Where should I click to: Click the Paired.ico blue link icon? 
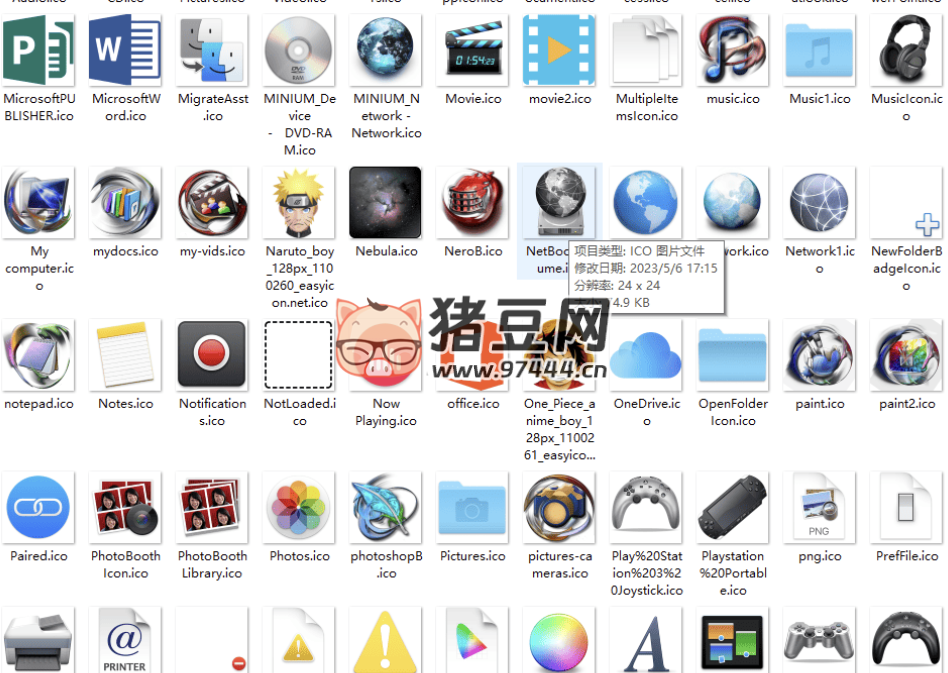(39, 508)
